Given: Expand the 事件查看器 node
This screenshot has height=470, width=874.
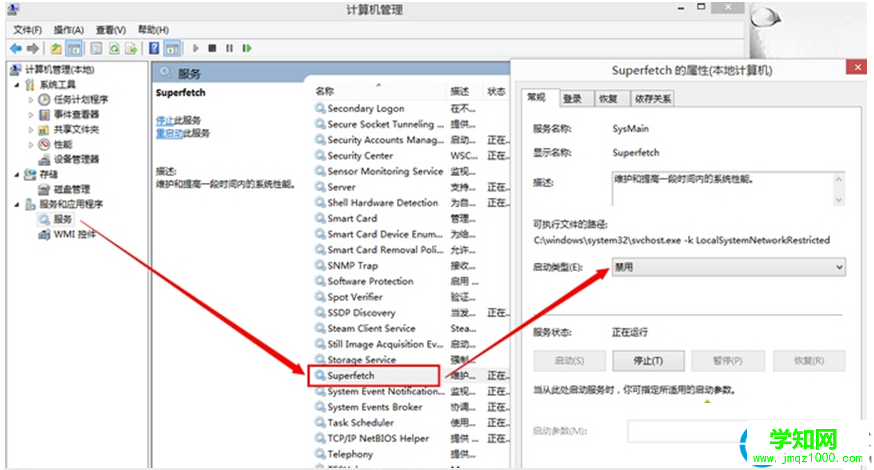Looking at the screenshot, I should pos(31,115).
